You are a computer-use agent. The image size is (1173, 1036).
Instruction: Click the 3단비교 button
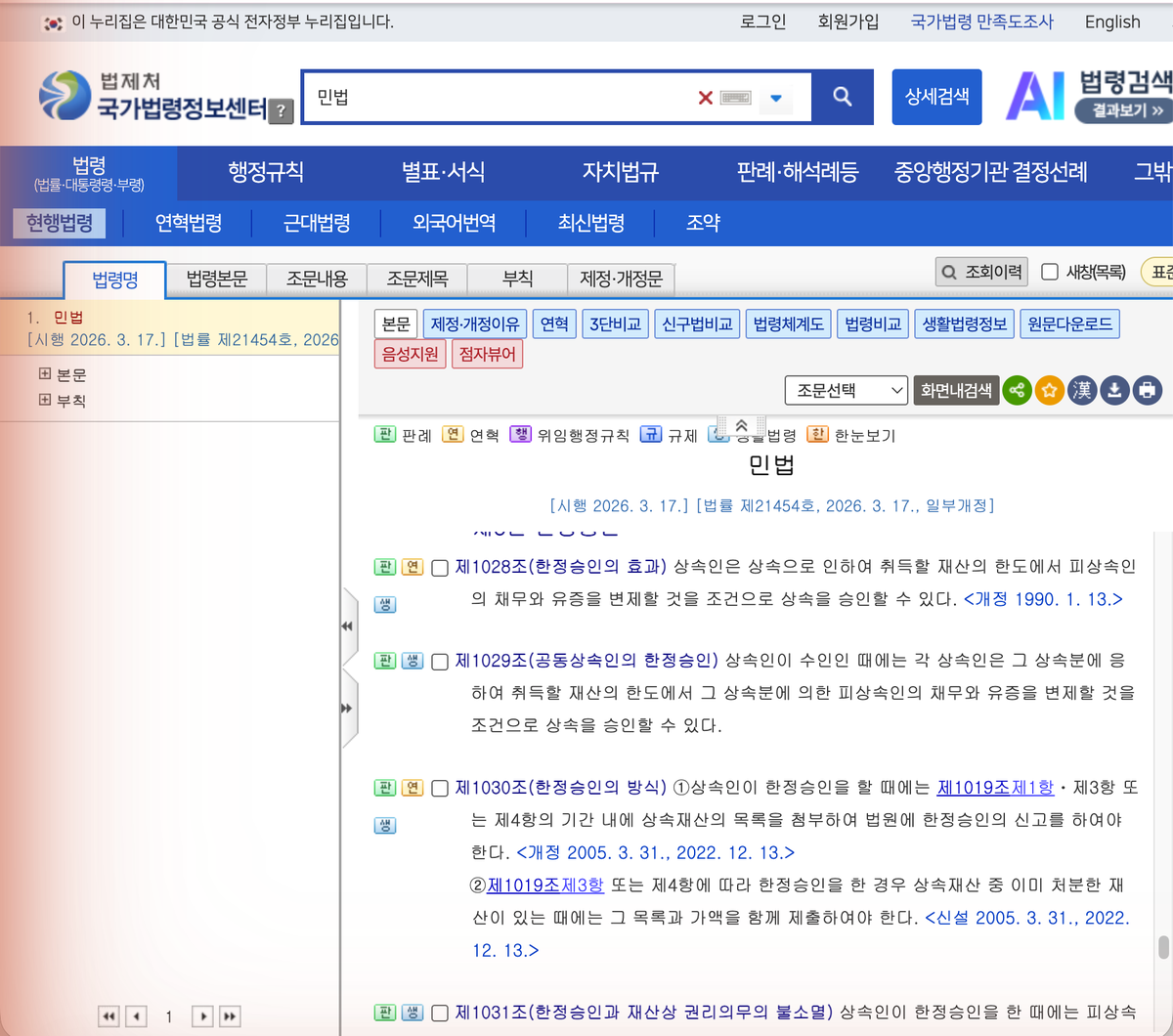pos(616,324)
